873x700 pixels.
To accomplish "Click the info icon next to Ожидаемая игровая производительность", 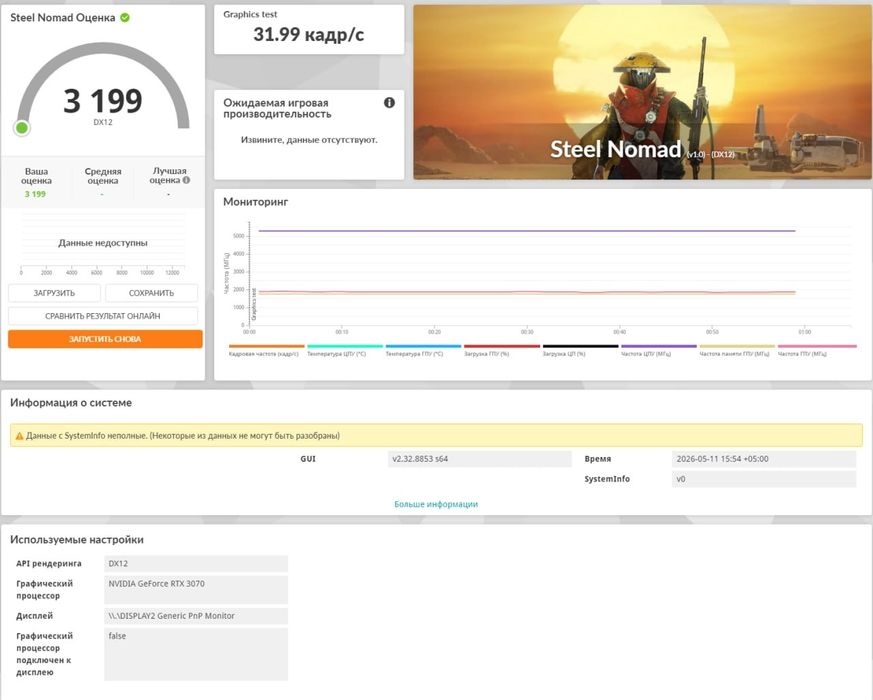I will tap(389, 102).
